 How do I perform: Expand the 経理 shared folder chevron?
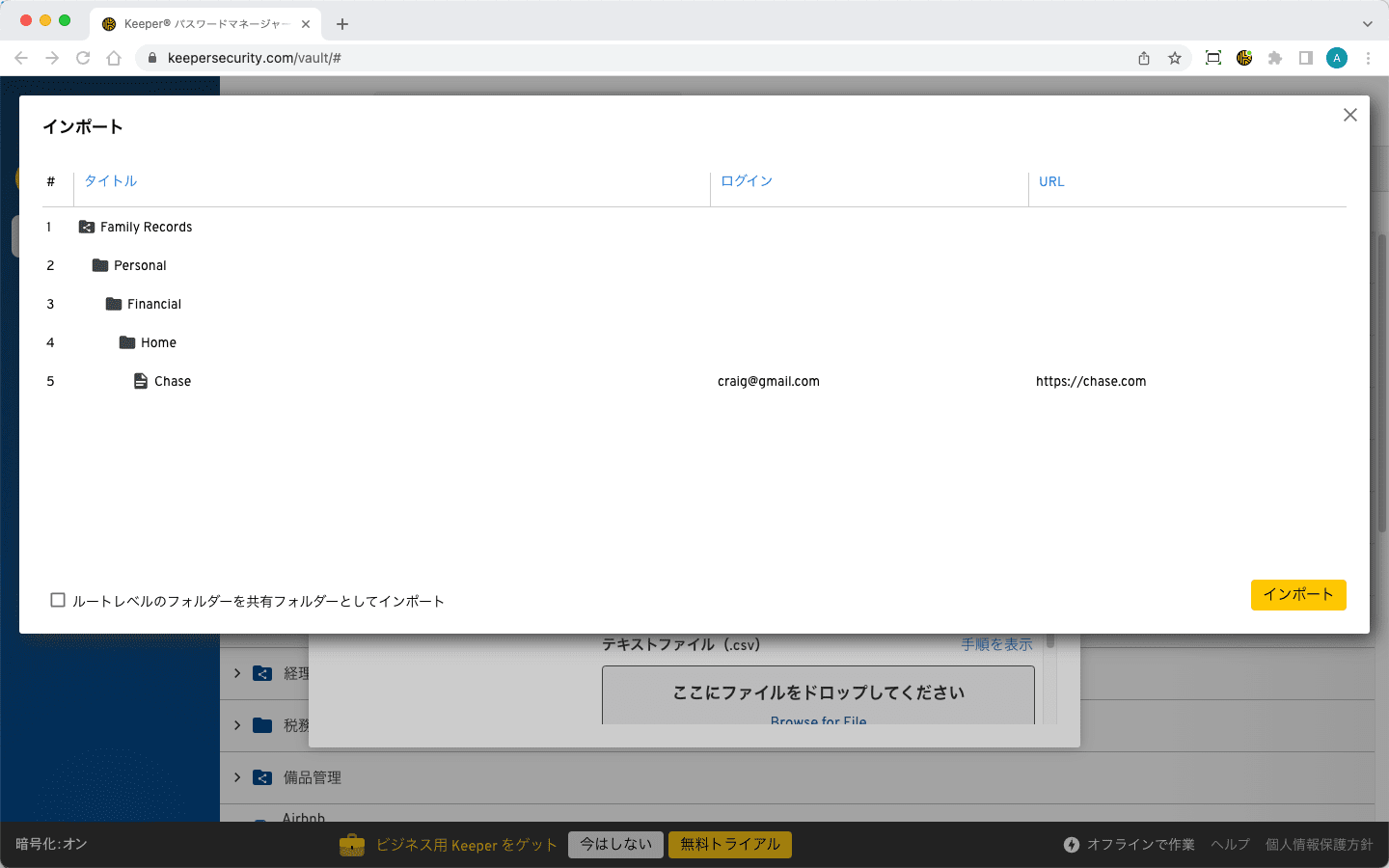237,673
